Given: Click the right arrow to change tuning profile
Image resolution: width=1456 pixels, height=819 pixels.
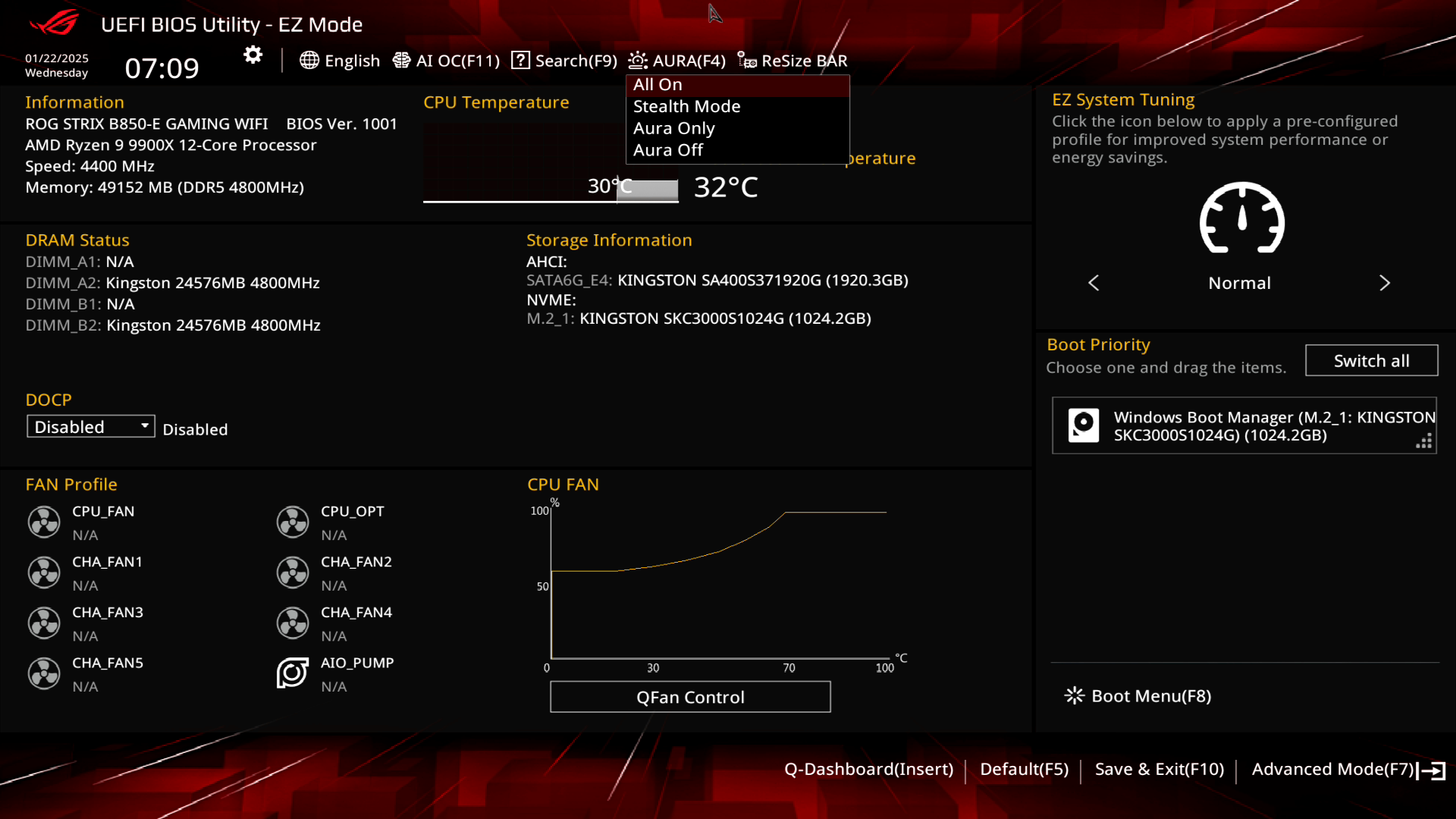Looking at the screenshot, I should coord(1385,282).
